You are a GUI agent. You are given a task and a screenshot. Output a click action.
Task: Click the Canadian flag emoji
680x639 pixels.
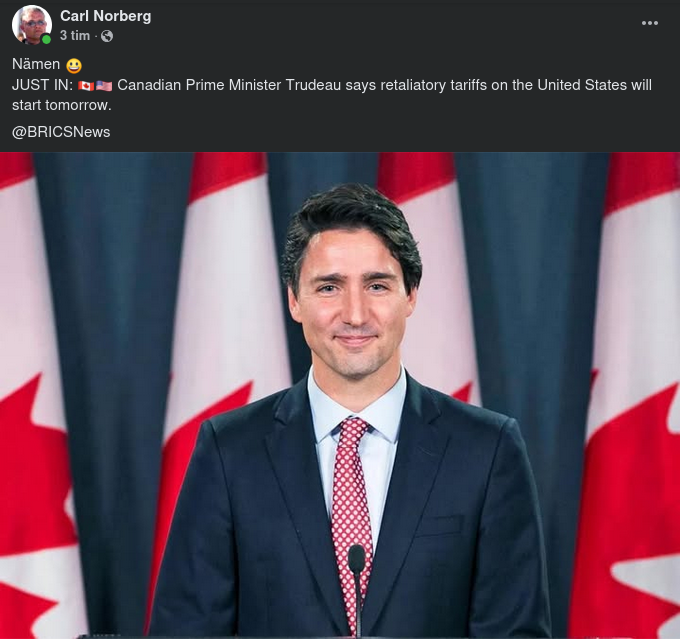click(x=85, y=85)
